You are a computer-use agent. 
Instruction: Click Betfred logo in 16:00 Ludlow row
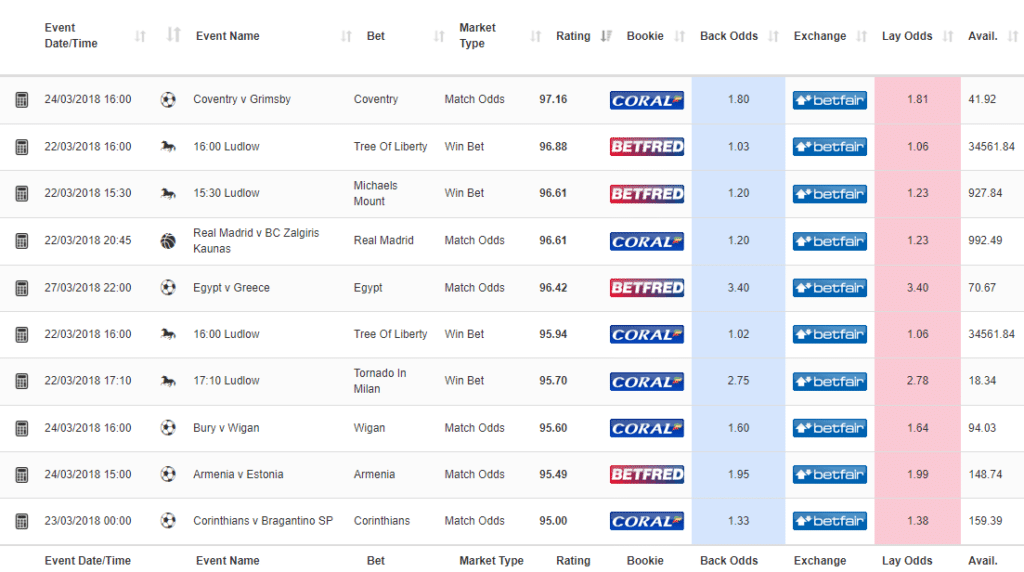tap(647, 147)
